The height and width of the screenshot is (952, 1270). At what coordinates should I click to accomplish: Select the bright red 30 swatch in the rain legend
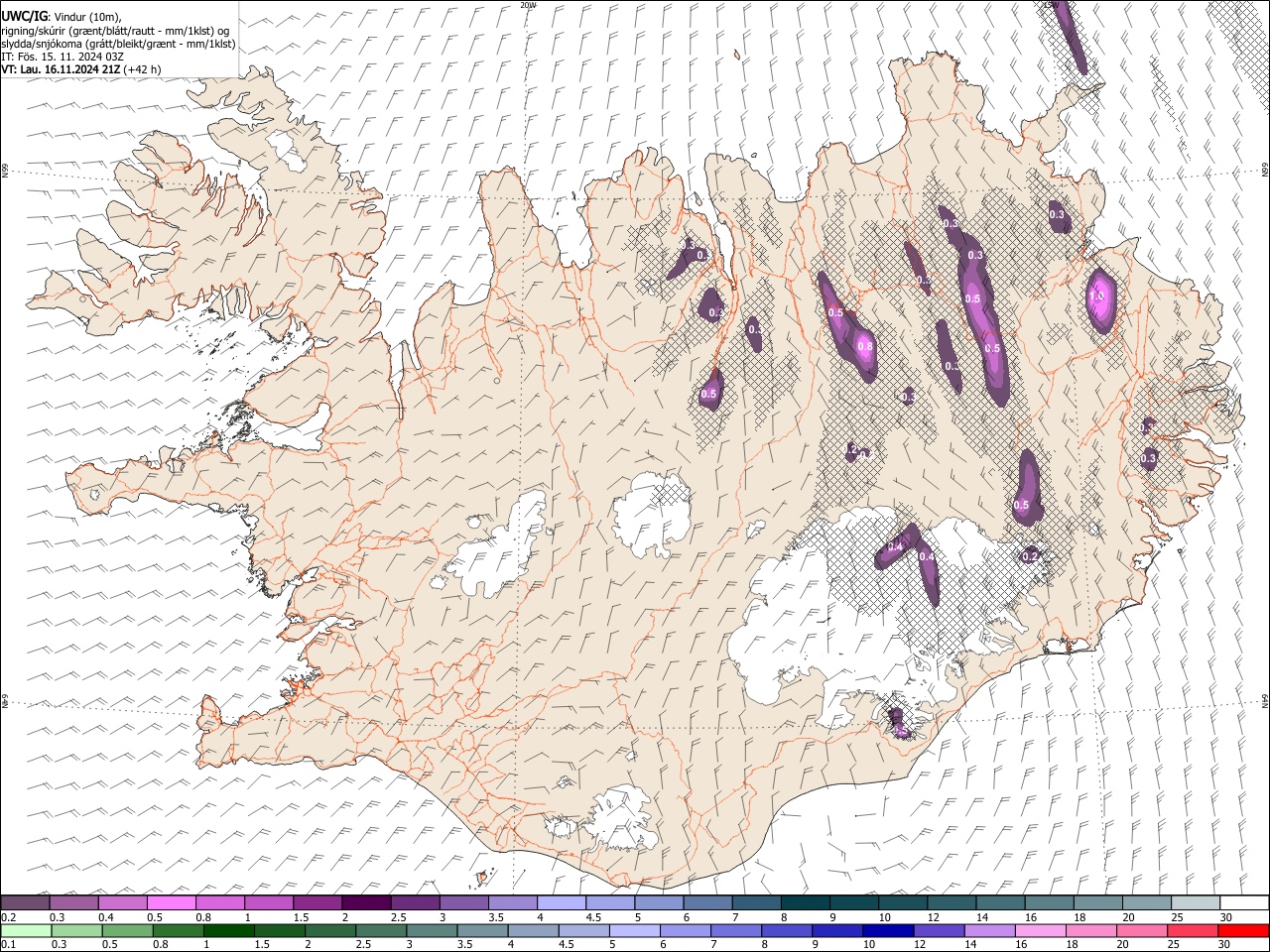coord(1244,930)
